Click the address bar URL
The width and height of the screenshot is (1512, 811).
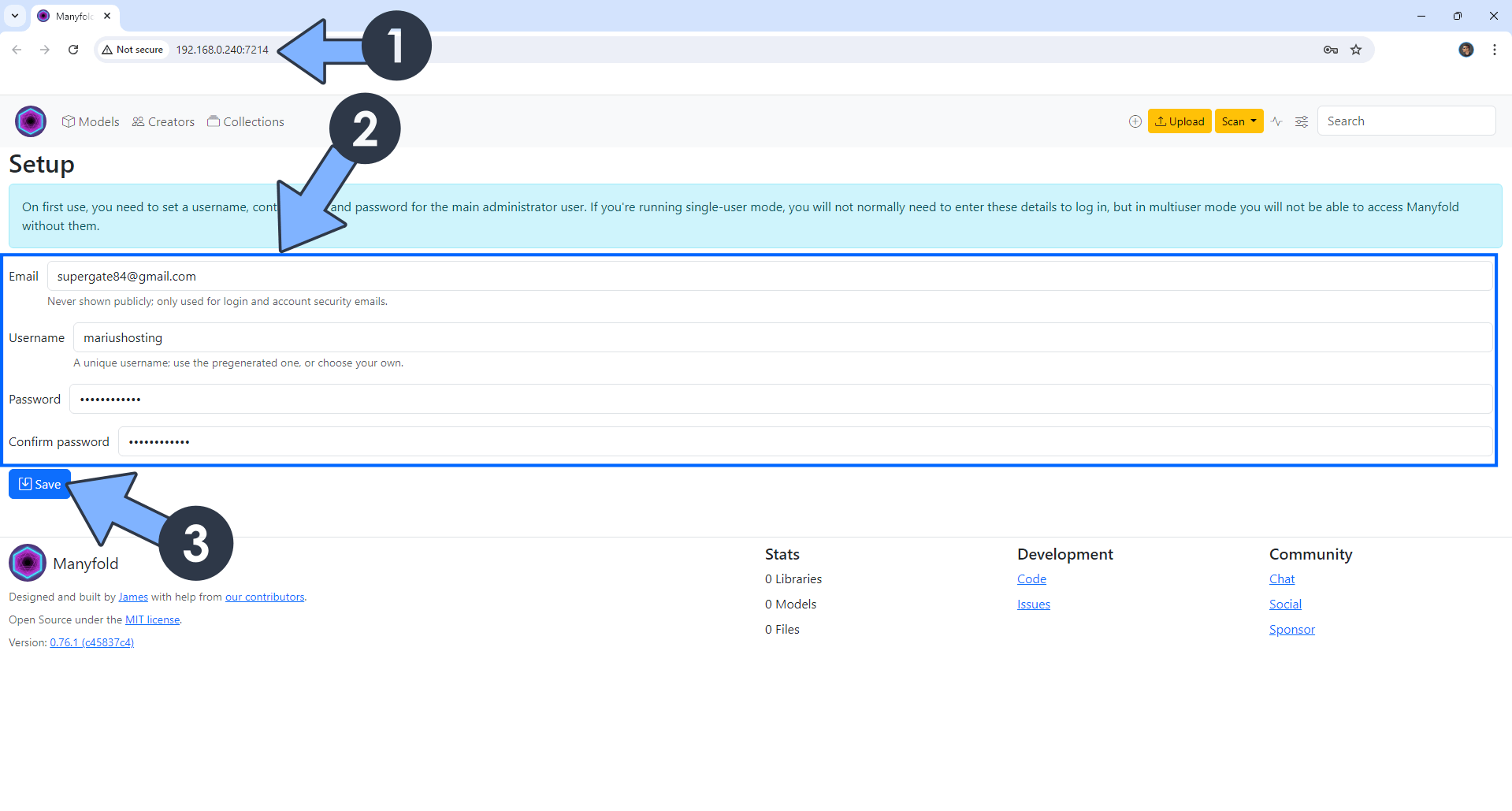(x=222, y=50)
